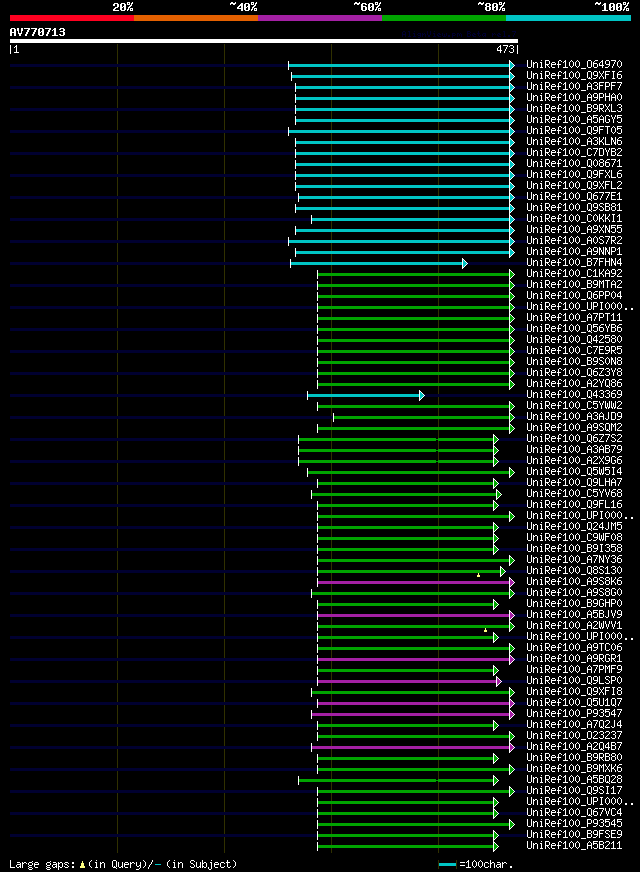The image size is (640, 872).
Task: Select the UniRef100_B9I358 label
Action: (x=574, y=549)
